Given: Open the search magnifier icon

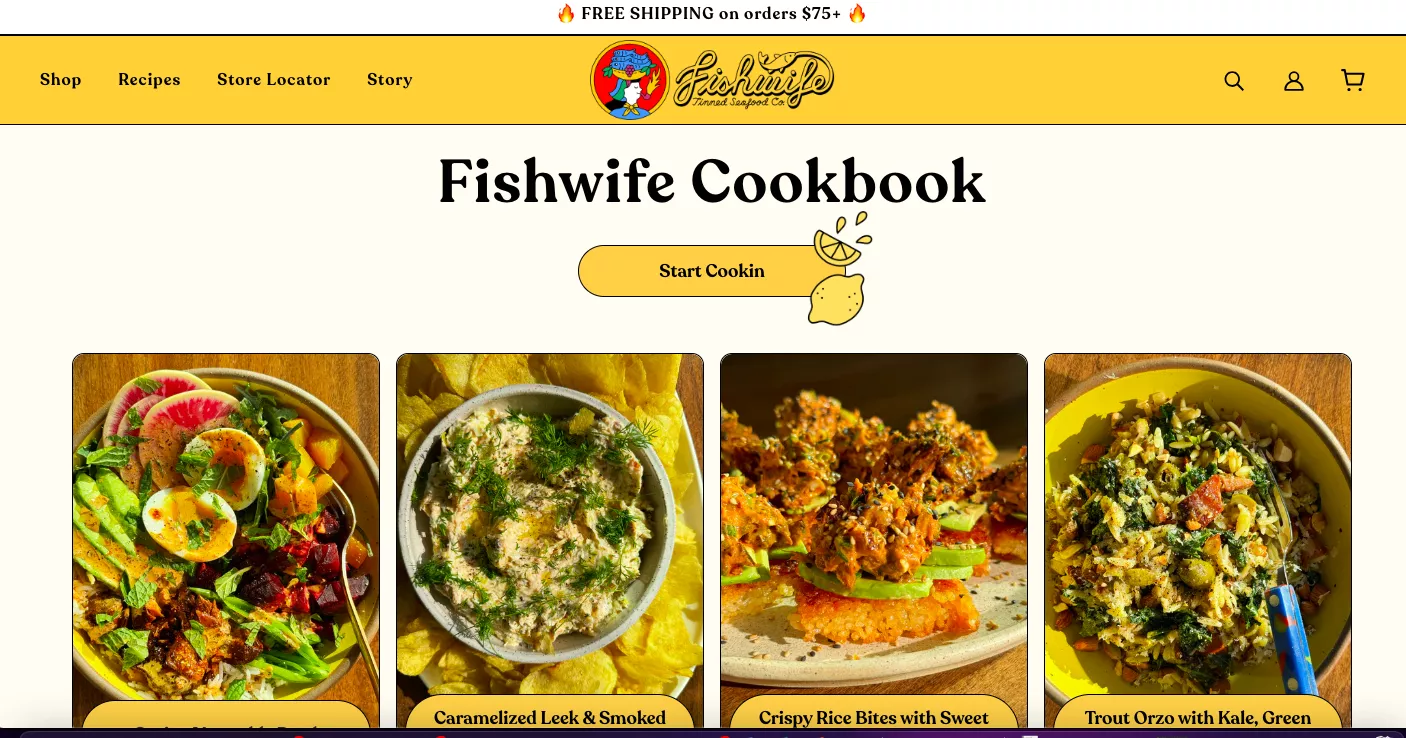Looking at the screenshot, I should coord(1234,81).
